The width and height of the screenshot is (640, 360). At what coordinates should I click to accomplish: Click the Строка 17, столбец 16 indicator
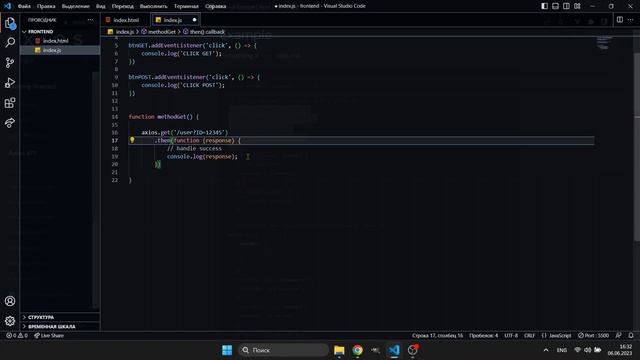tap(438, 336)
